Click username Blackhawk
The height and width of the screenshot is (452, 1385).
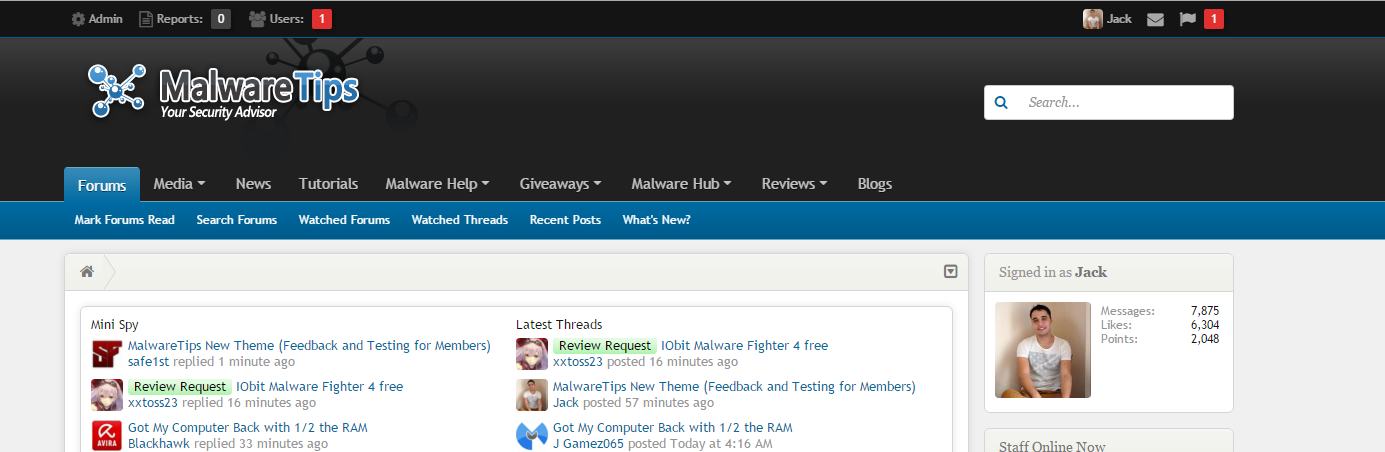pyautogui.click(x=159, y=444)
